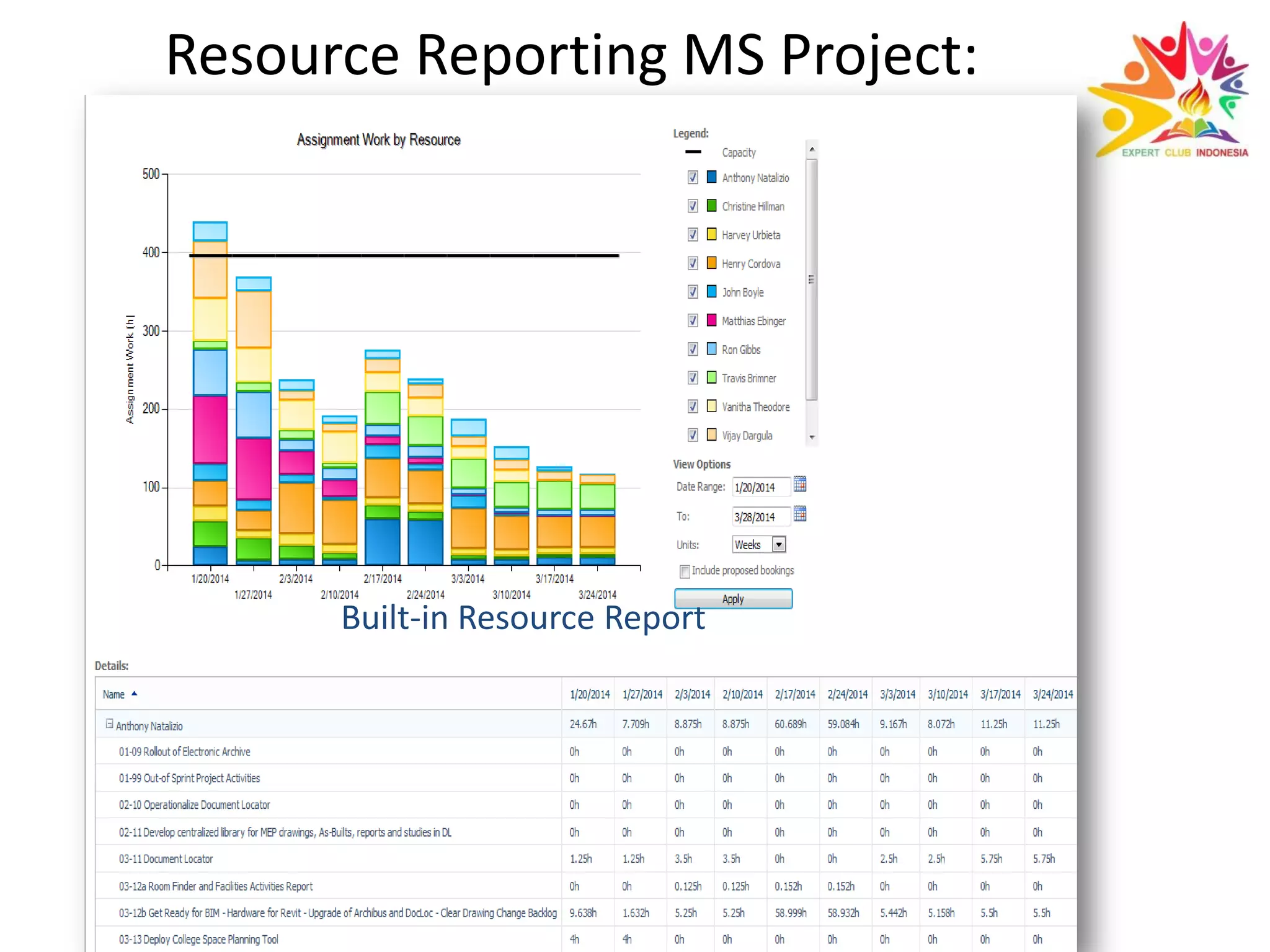Toggle Vijay Dargula legend checkbox
Viewport: 1270px width, 952px height.
point(693,435)
